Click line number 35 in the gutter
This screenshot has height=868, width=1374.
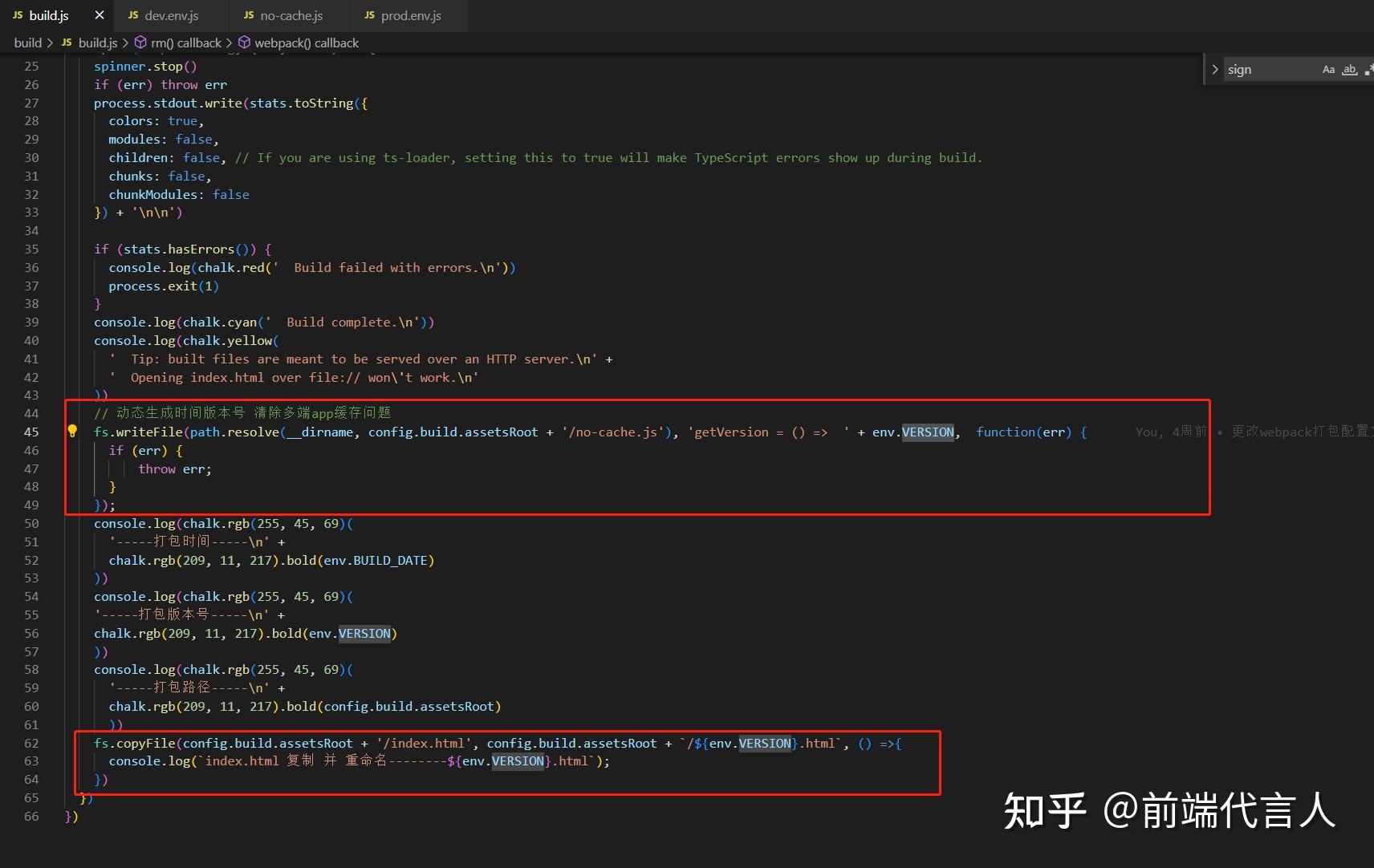click(31, 249)
